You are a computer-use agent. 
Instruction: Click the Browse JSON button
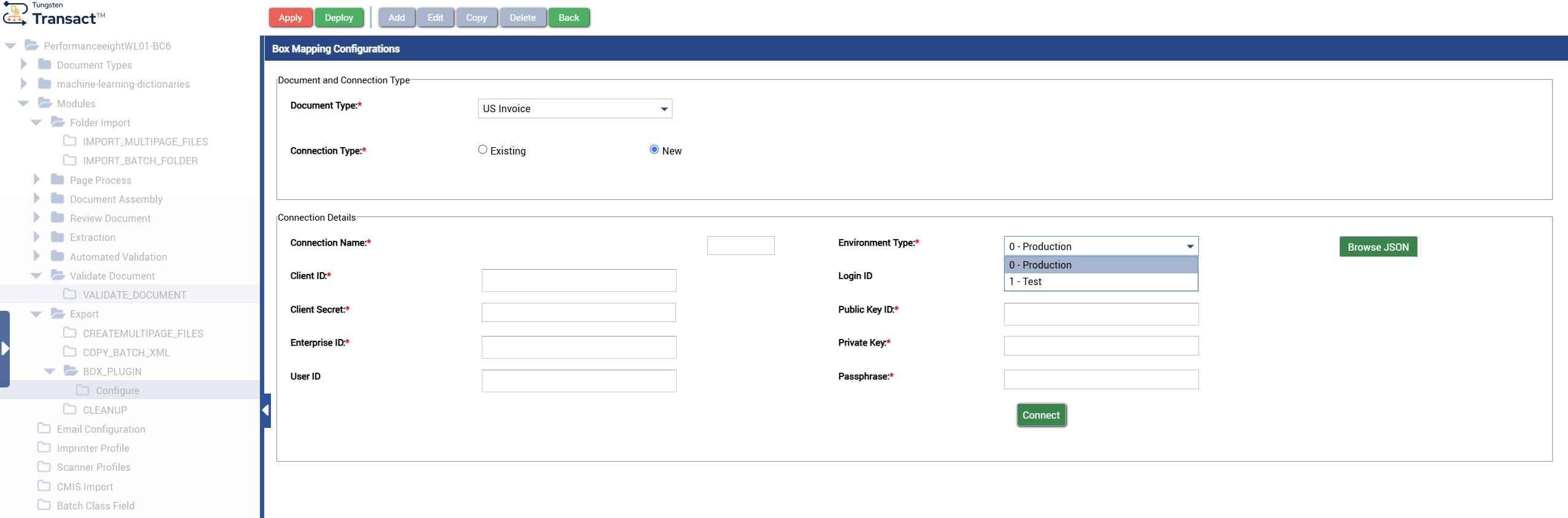1377,247
